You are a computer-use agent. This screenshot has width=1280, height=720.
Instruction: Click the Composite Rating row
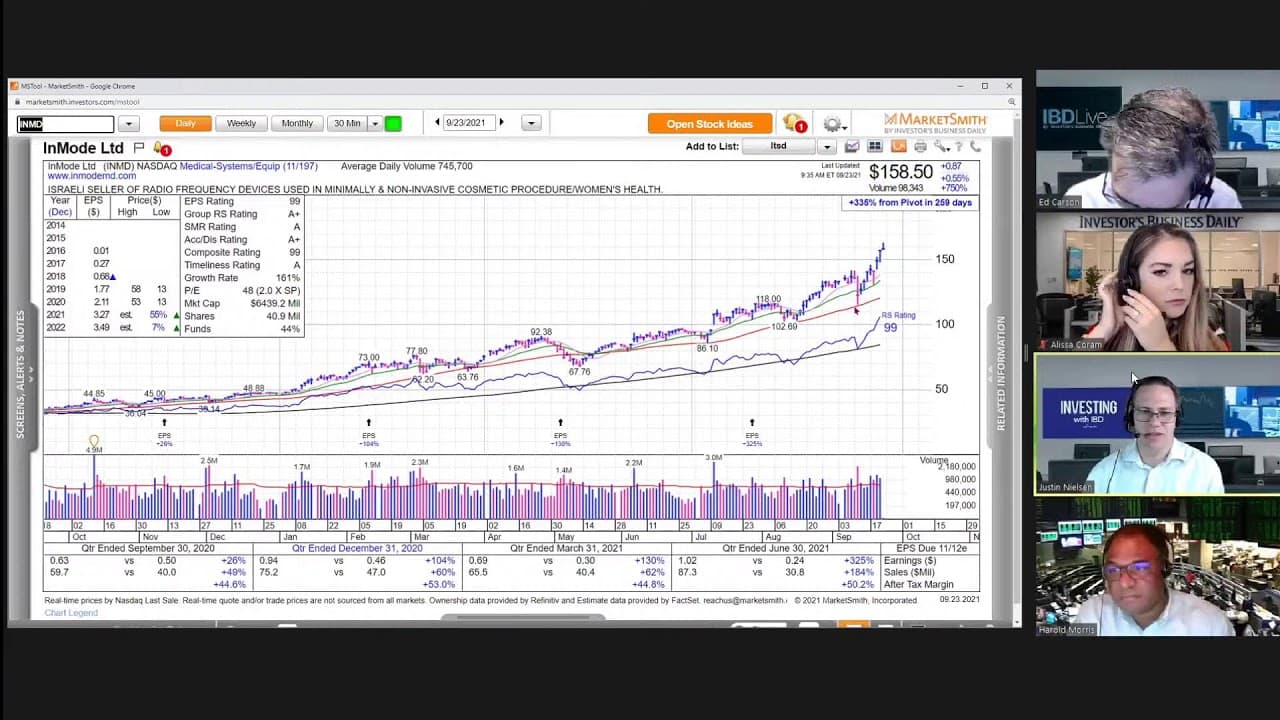click(242, 252)
